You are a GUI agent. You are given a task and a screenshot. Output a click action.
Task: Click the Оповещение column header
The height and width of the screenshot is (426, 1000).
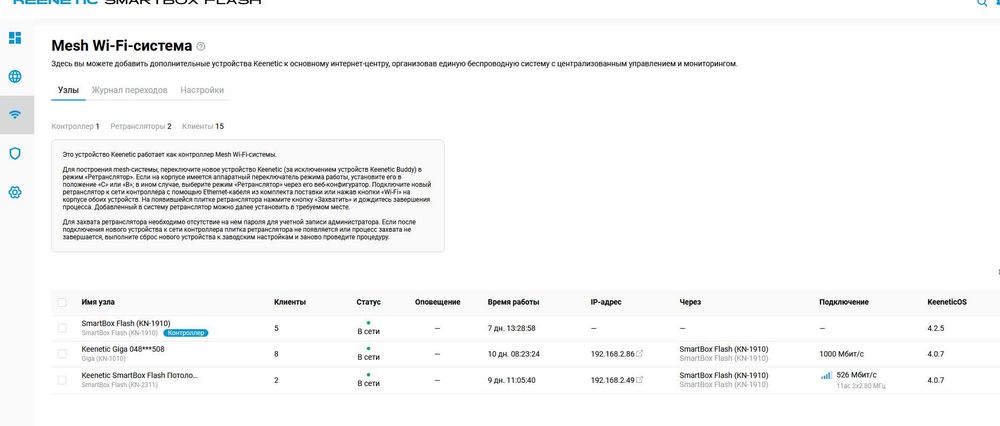coord(438,302)
